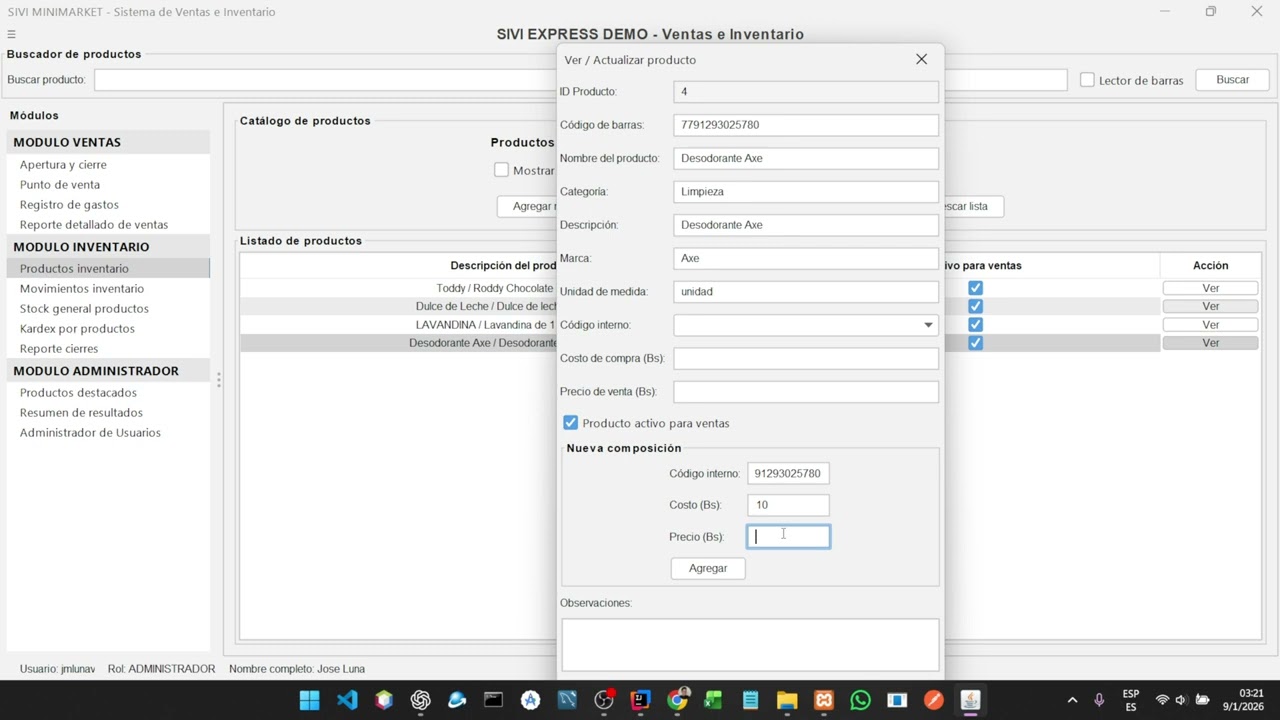
Task: Open Reporte detallado de ventas
Action: click(94, 224)
